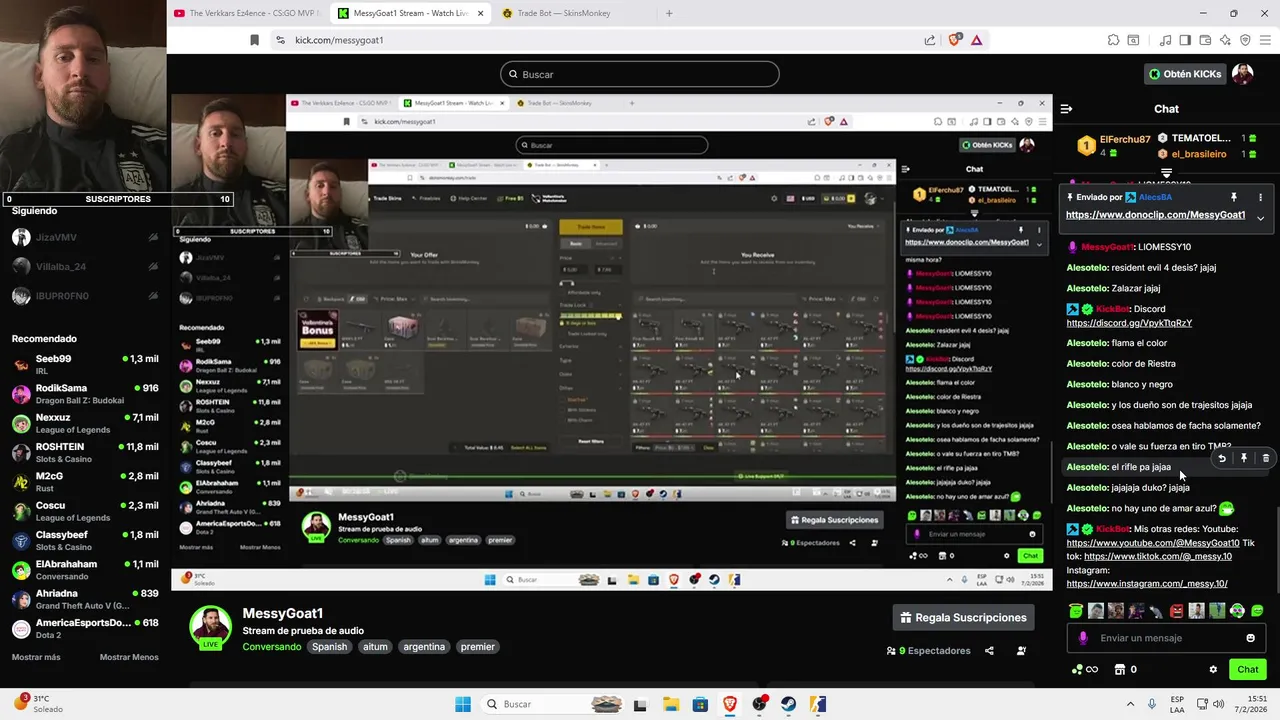The width and height of the screenshot is (1280, 720).
Task: Open browser extensions puzzle icon
Action: point(1114,40)
